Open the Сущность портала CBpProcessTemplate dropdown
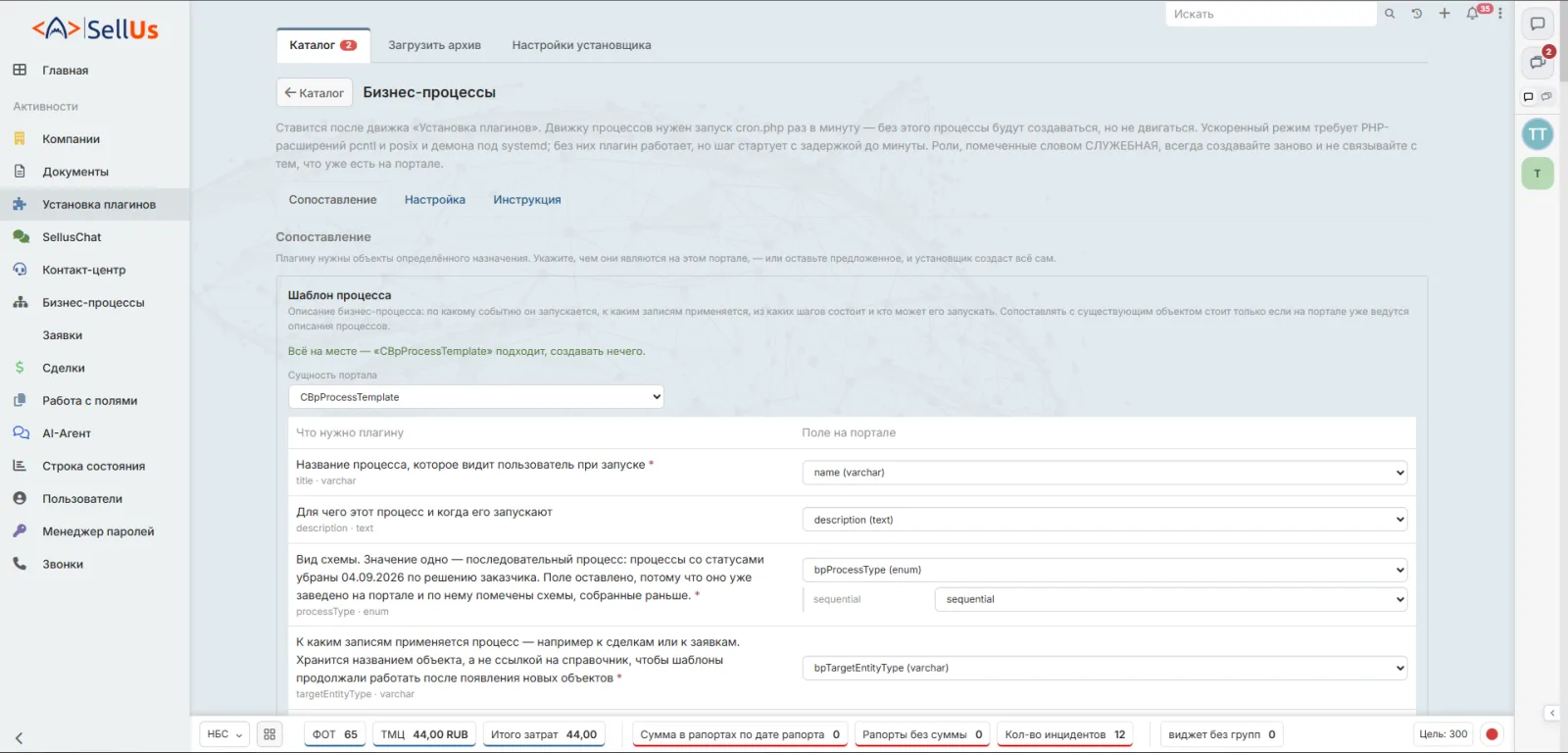Screen dimensions: 1568x753 coord(476,397)
